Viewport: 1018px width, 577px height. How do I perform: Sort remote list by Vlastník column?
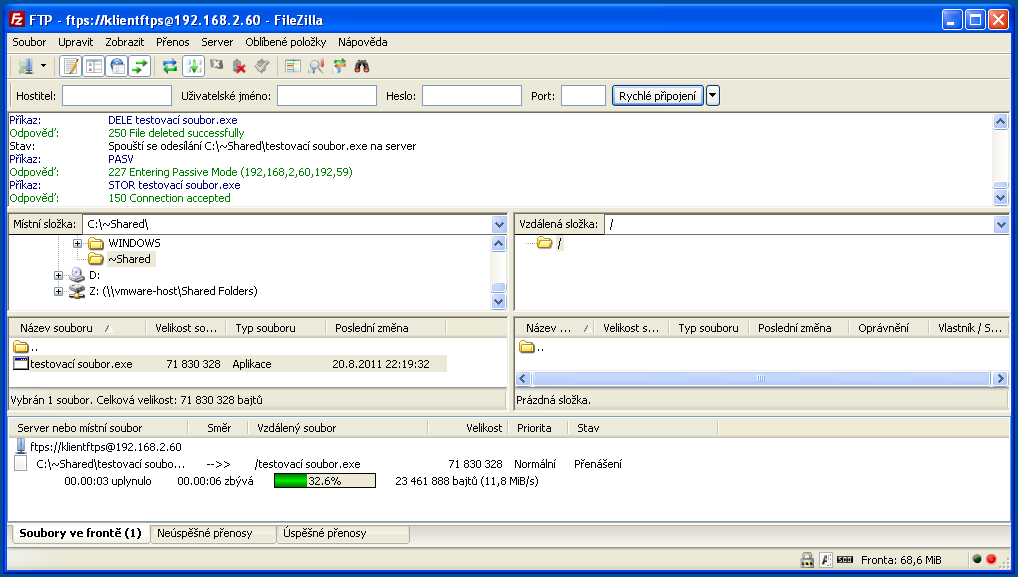[x=969, y=328]
